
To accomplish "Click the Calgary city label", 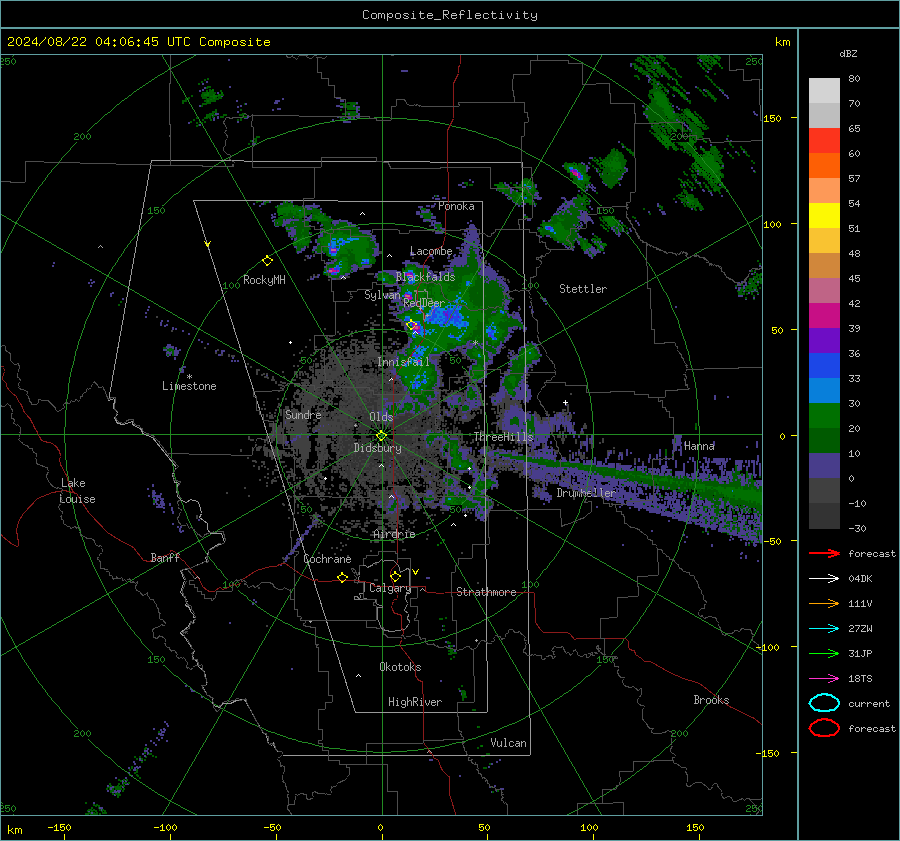I will pyautogui.click(x=390, y=588).
